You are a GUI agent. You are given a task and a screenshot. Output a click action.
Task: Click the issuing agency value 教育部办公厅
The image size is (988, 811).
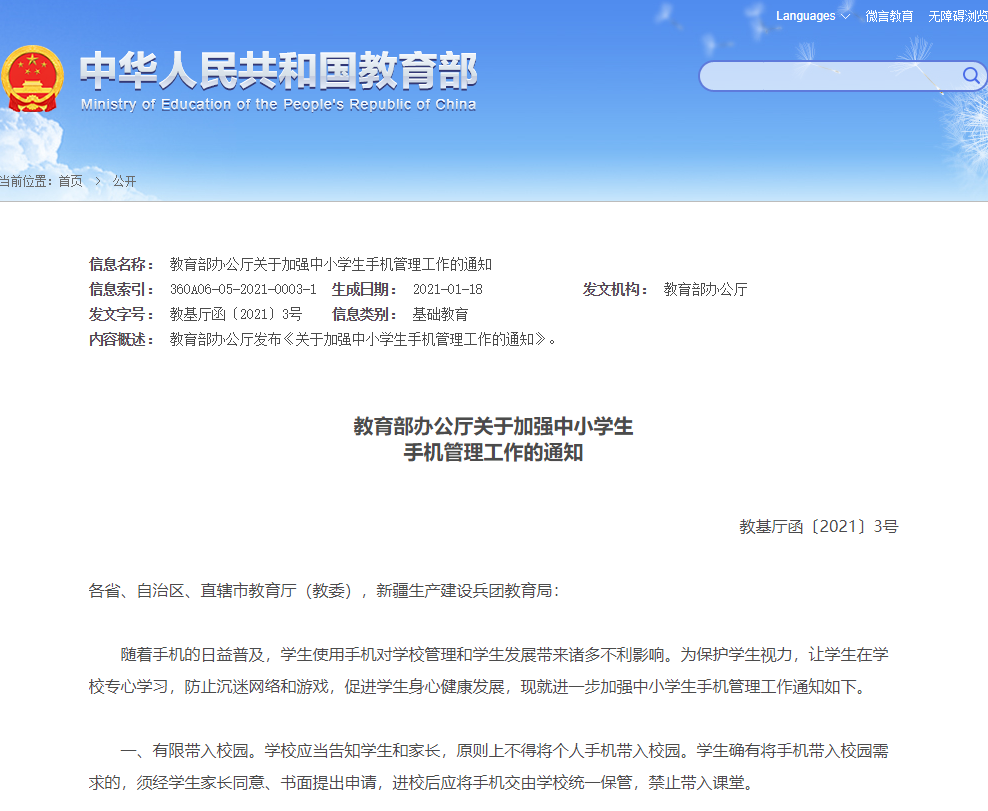[705, 290]
